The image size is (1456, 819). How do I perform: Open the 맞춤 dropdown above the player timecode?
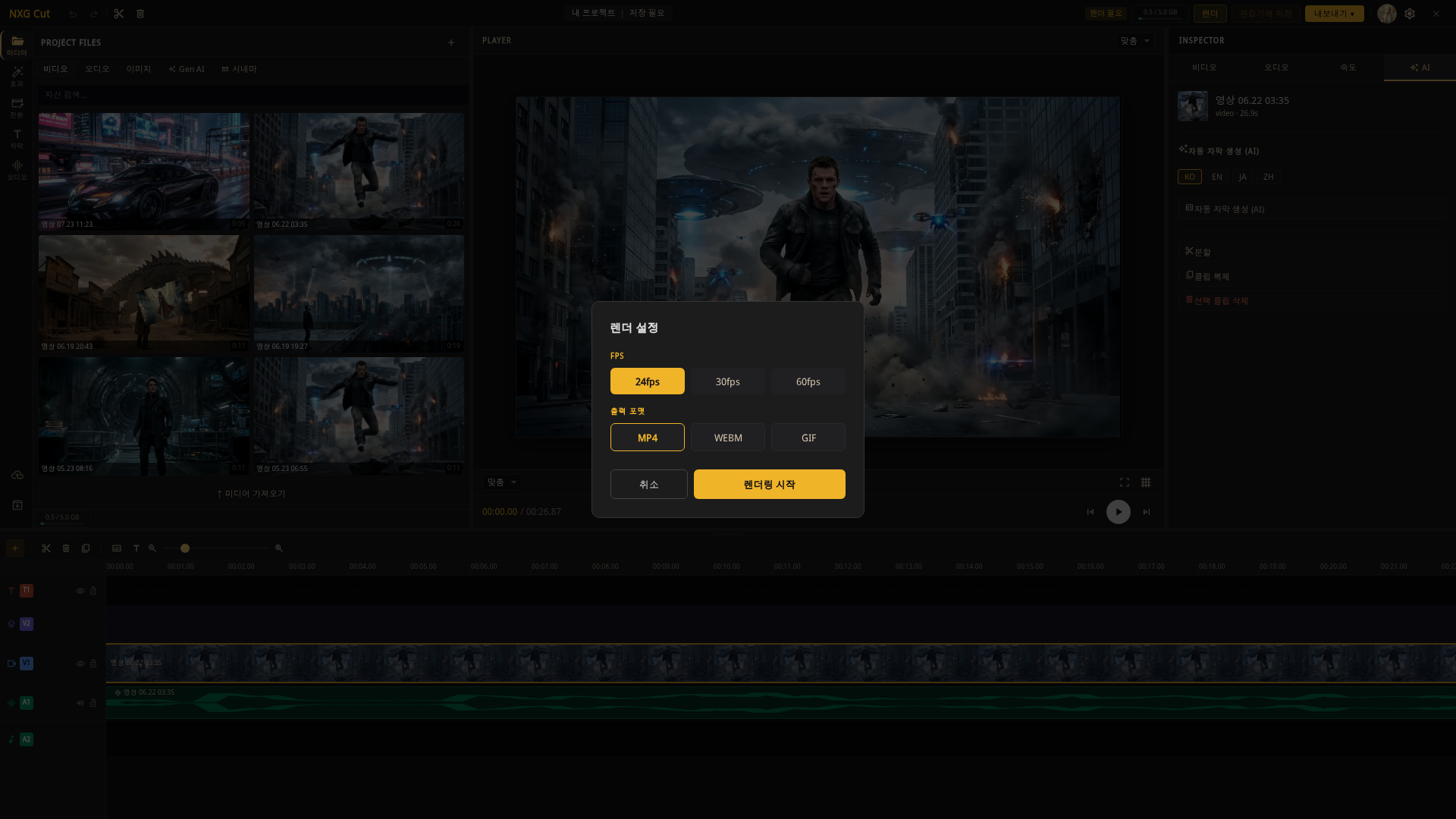point(502,482)
